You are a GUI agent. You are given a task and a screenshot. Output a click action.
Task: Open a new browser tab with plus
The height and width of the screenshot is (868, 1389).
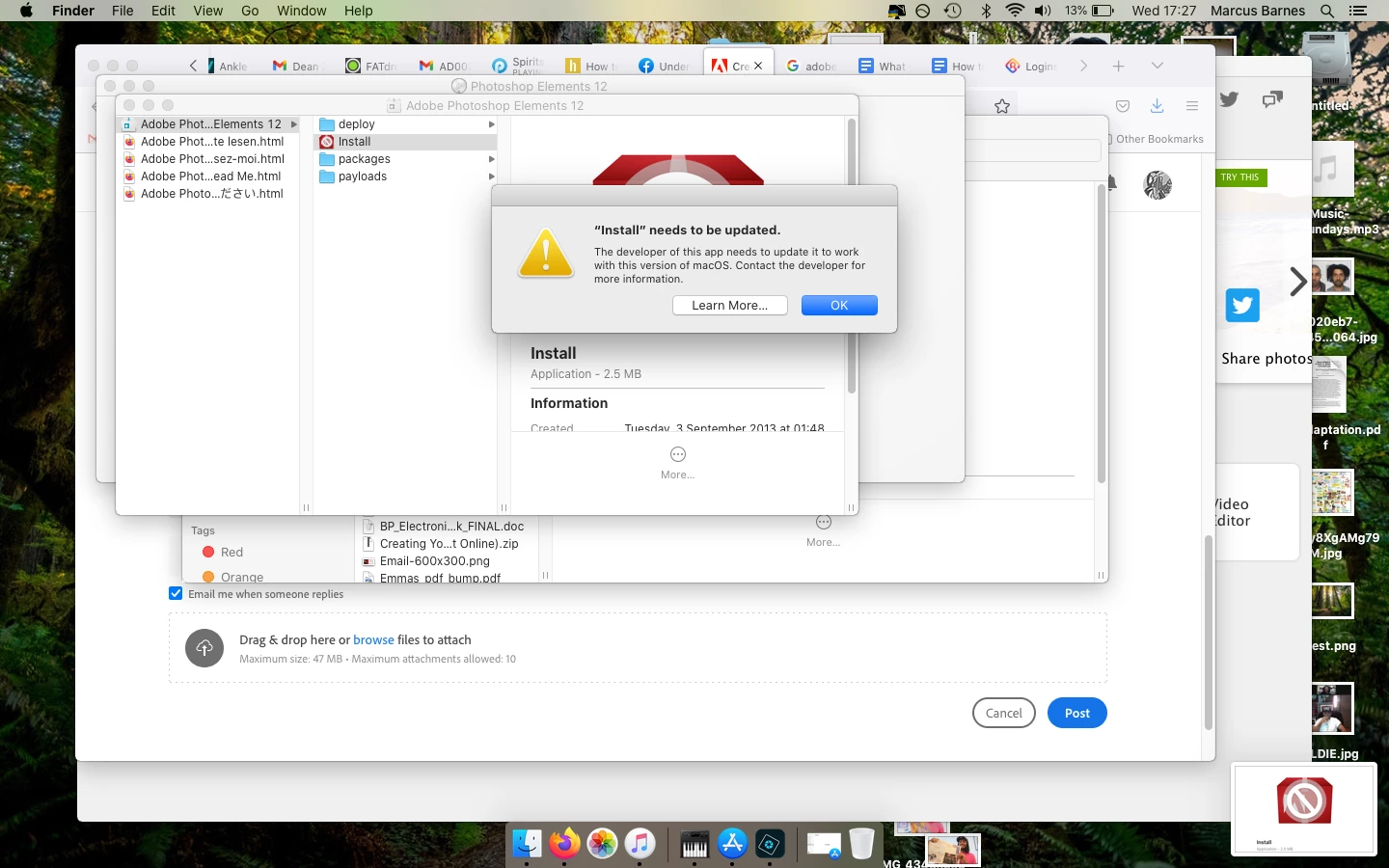(1119, 66)
